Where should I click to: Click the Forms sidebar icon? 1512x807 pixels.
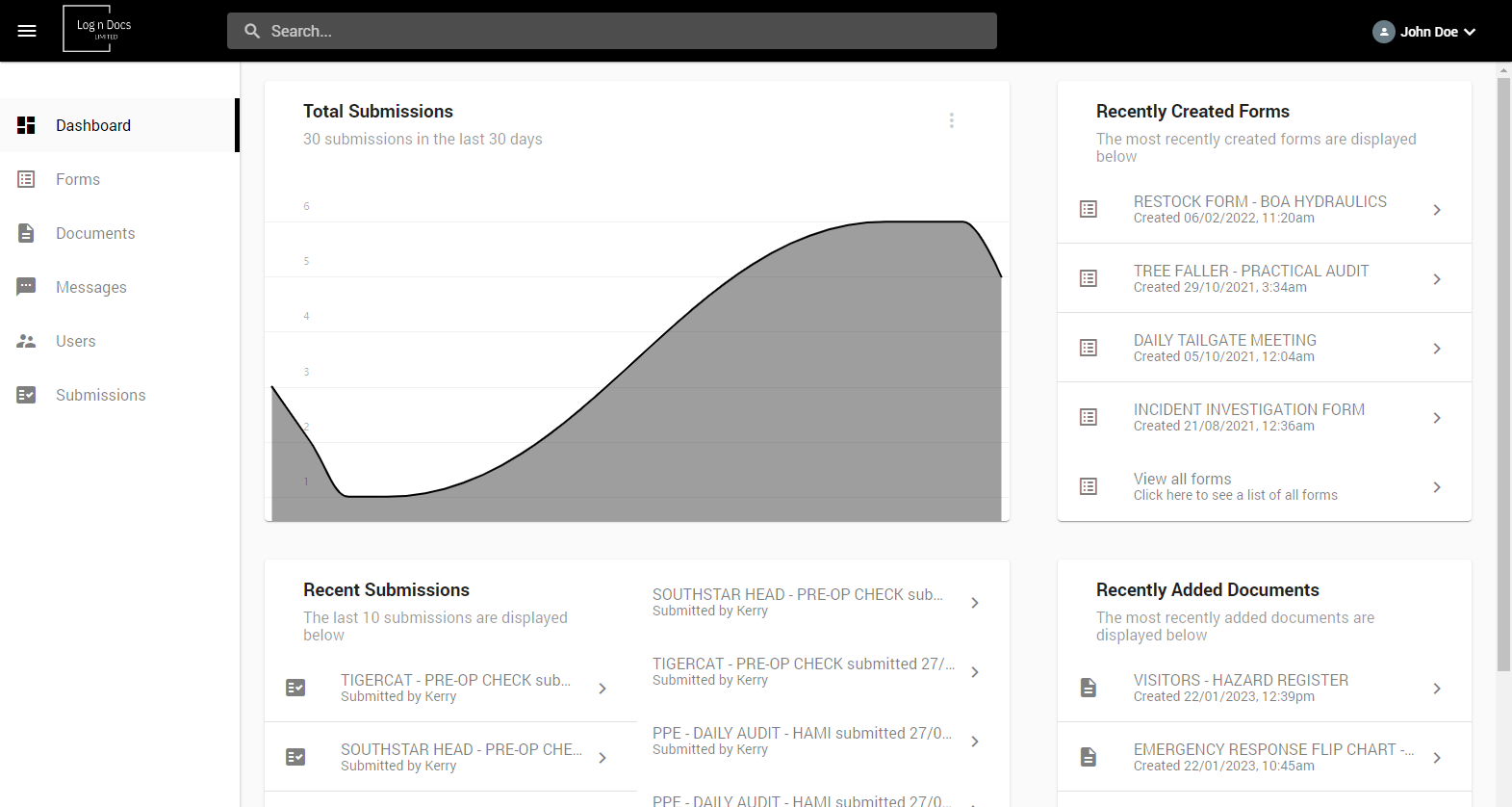(x=26, y=179)
